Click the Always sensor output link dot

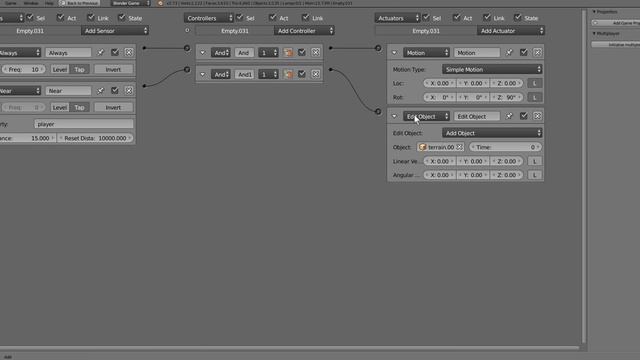coord(144,48)
